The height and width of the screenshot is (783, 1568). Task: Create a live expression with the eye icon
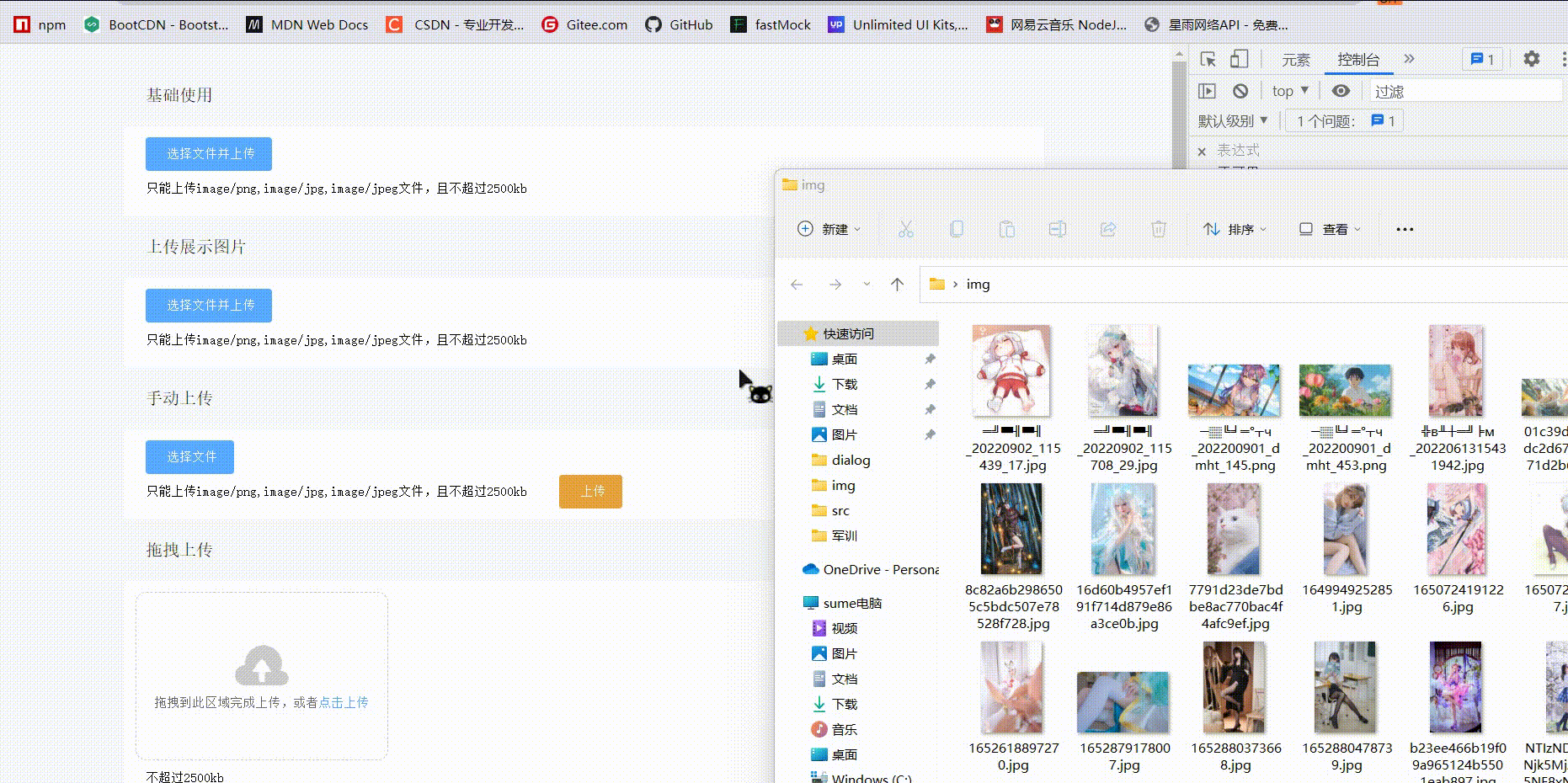pos(1341,90)
